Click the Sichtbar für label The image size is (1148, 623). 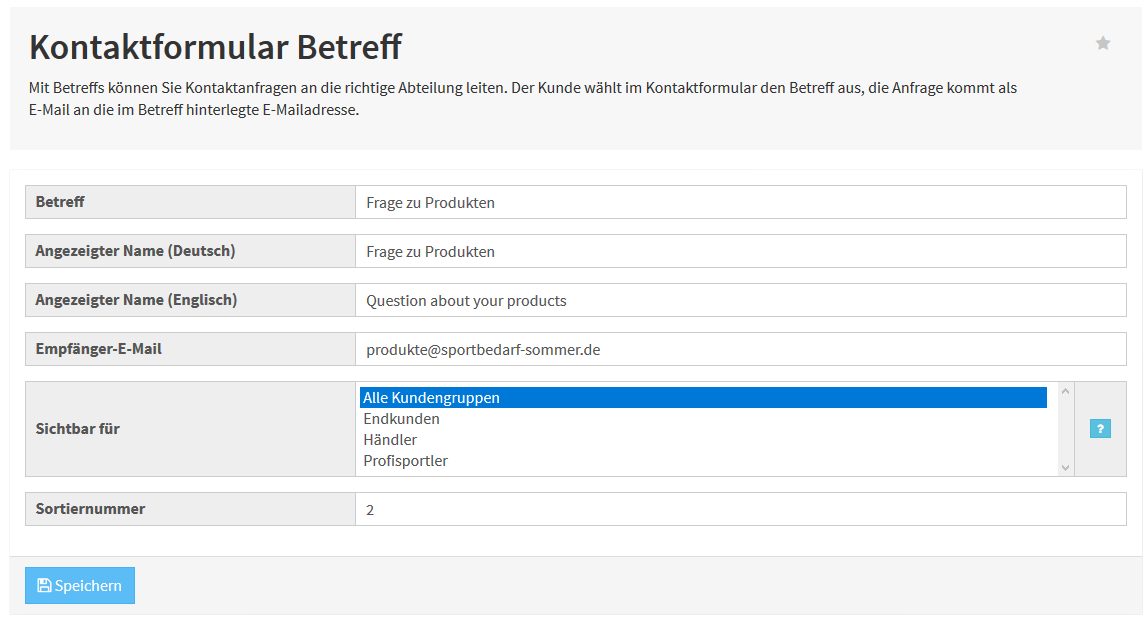tap(78, 429)
